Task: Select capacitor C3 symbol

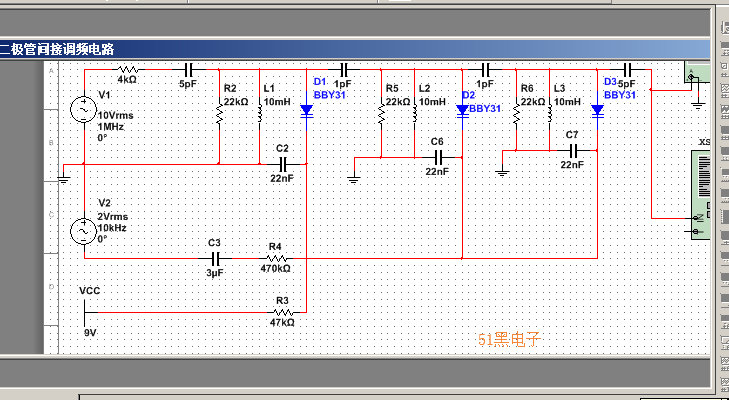Action: [x=215, y=258]
